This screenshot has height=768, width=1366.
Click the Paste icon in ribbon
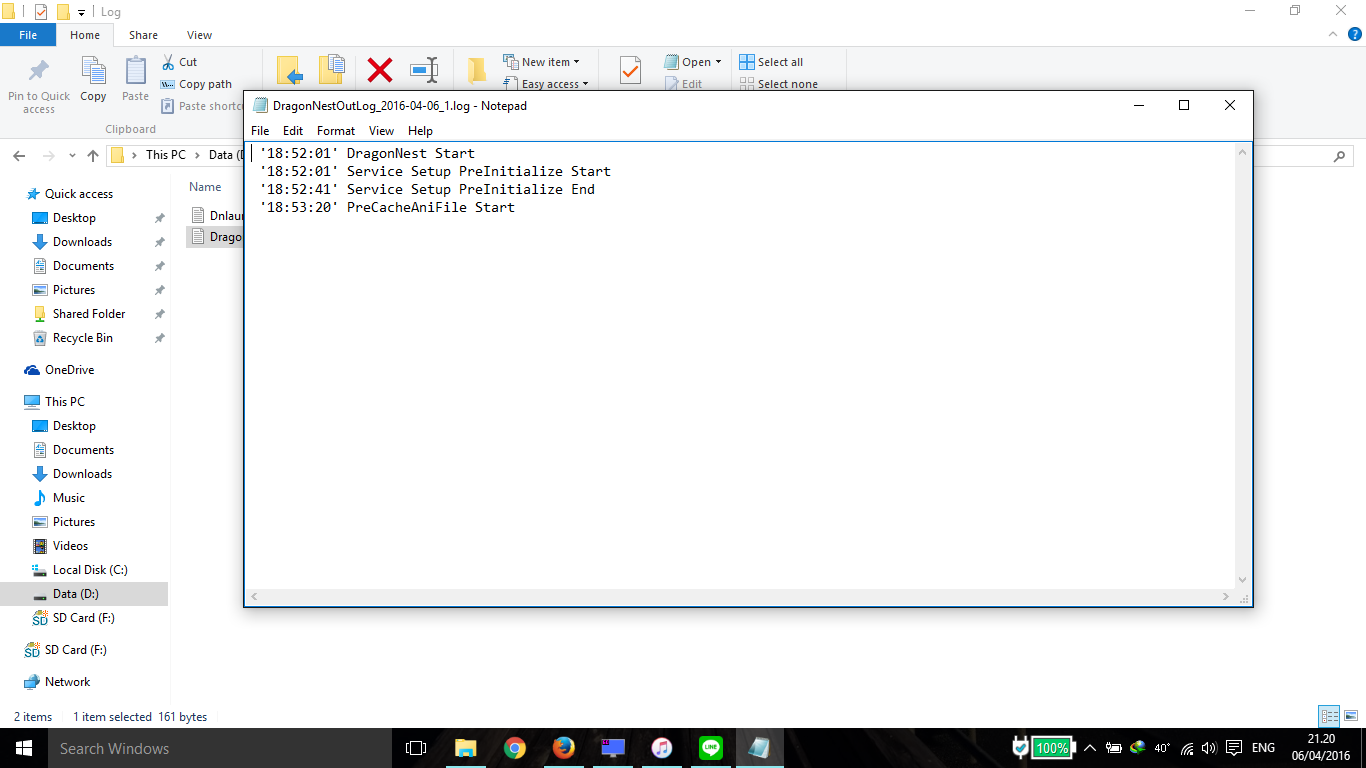pos(136,71)
